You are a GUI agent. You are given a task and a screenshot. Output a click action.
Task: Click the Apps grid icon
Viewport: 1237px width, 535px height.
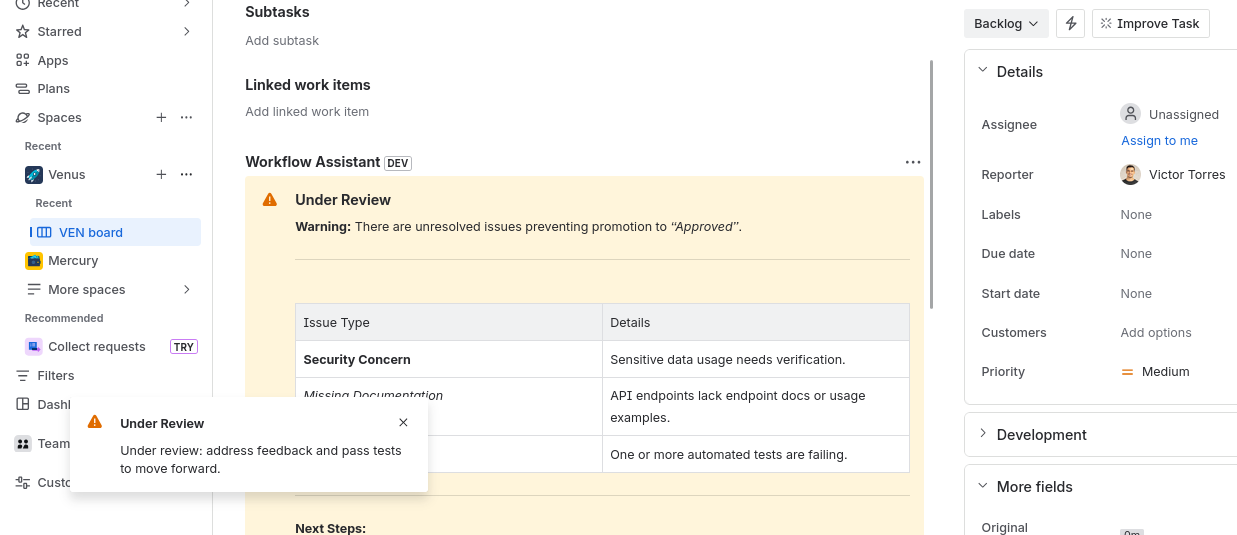tap(23, 61)
